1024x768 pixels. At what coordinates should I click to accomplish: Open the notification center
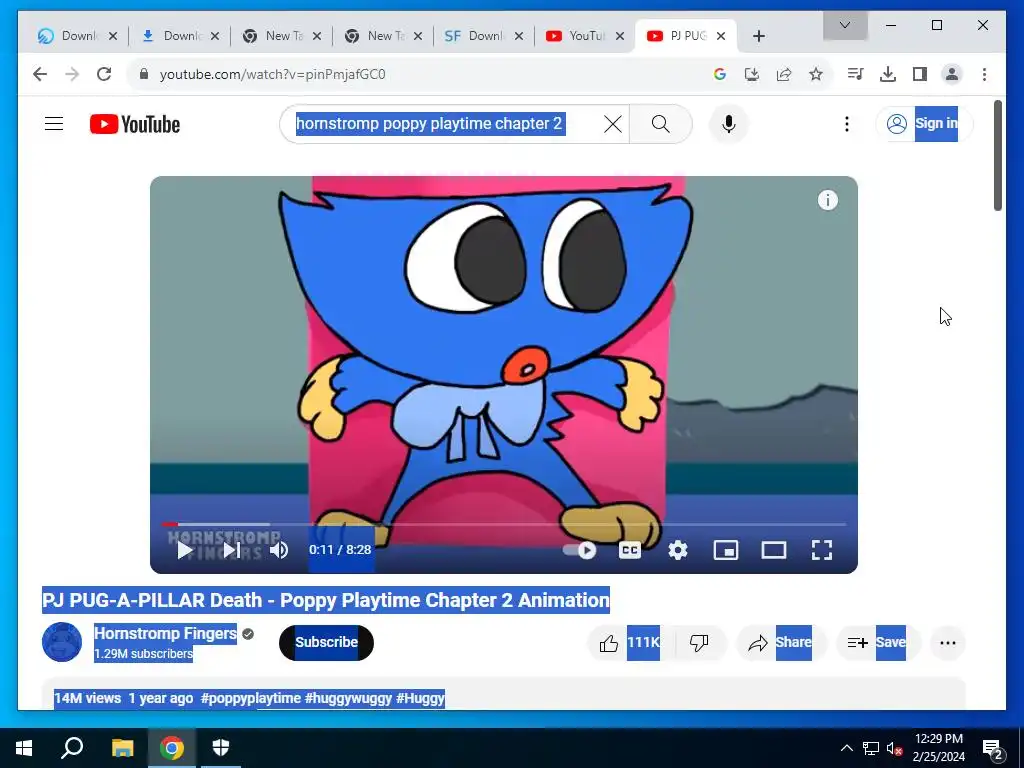coord(993,748)
